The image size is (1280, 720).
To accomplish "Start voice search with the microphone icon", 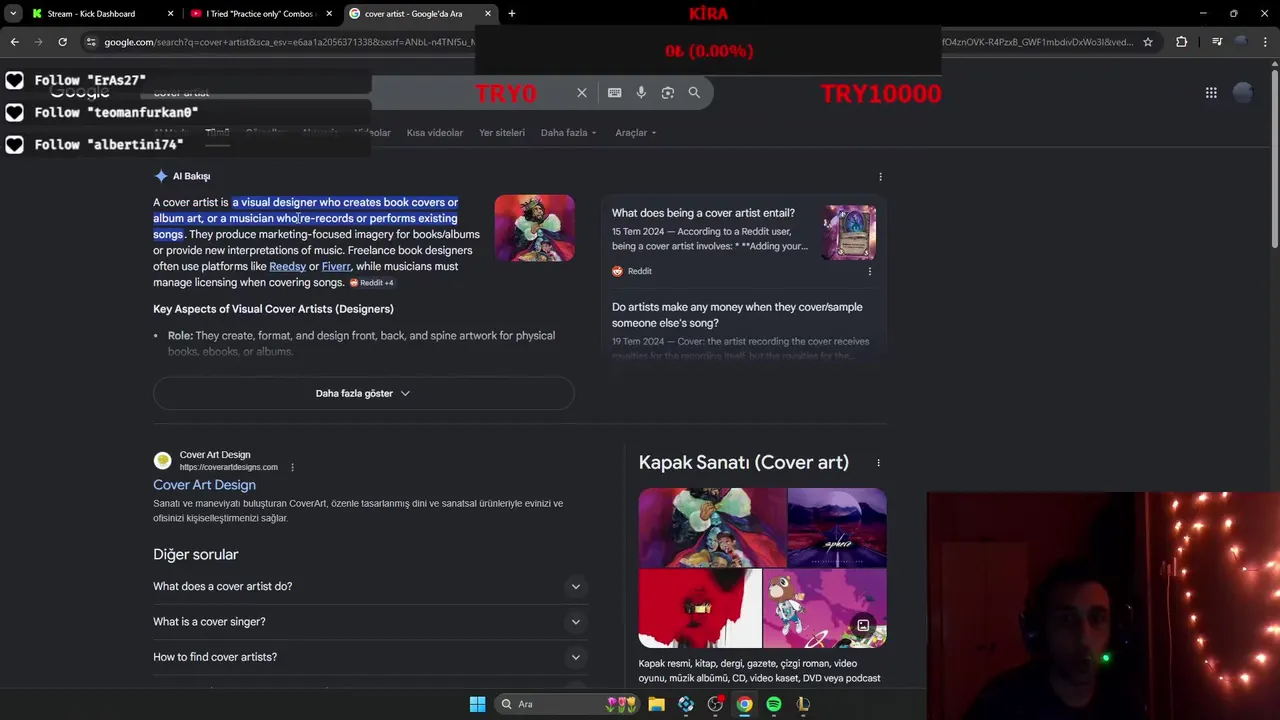I will pyautogui.click(x=641, y=92).
